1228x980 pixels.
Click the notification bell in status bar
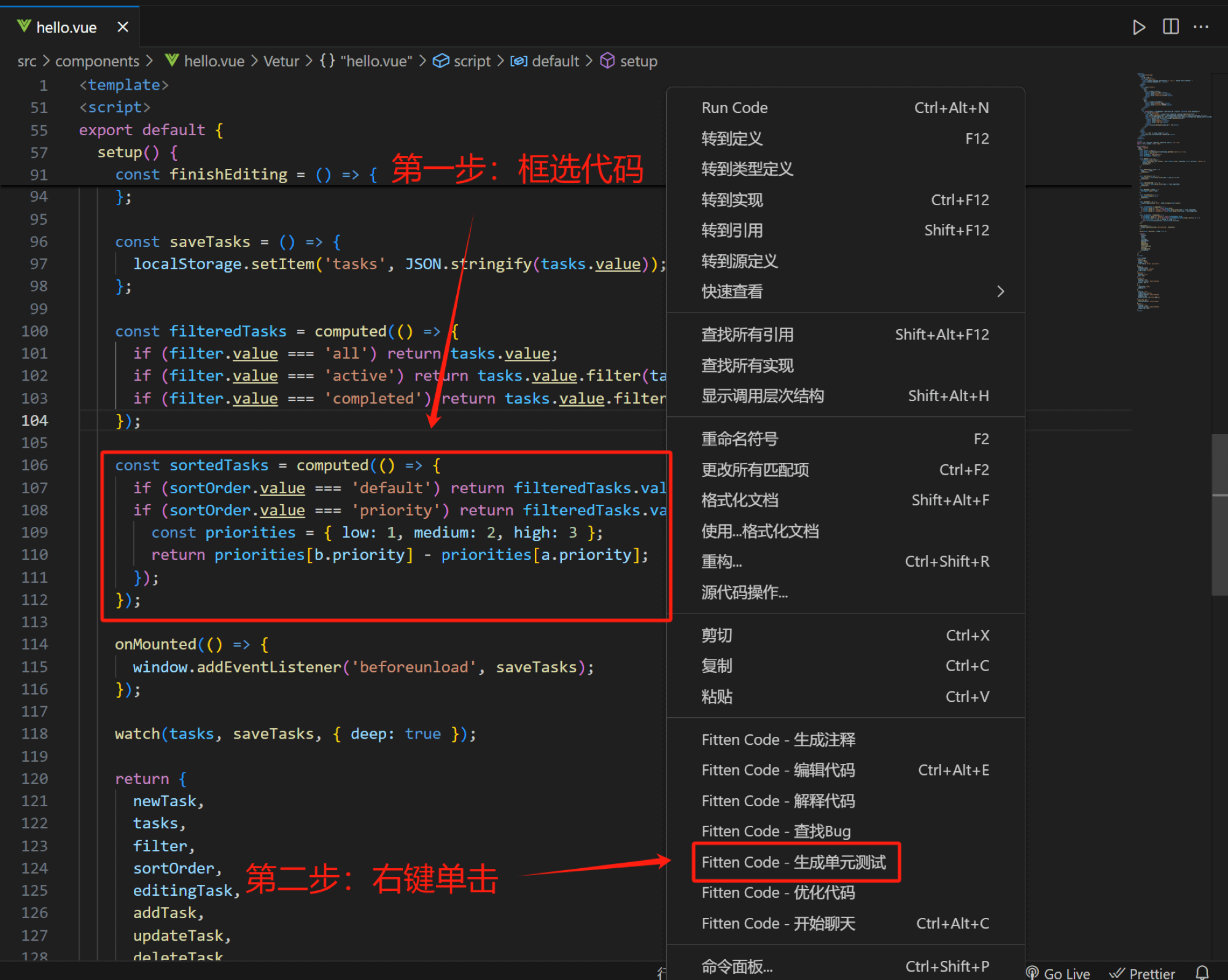[x=1202, y=973]
